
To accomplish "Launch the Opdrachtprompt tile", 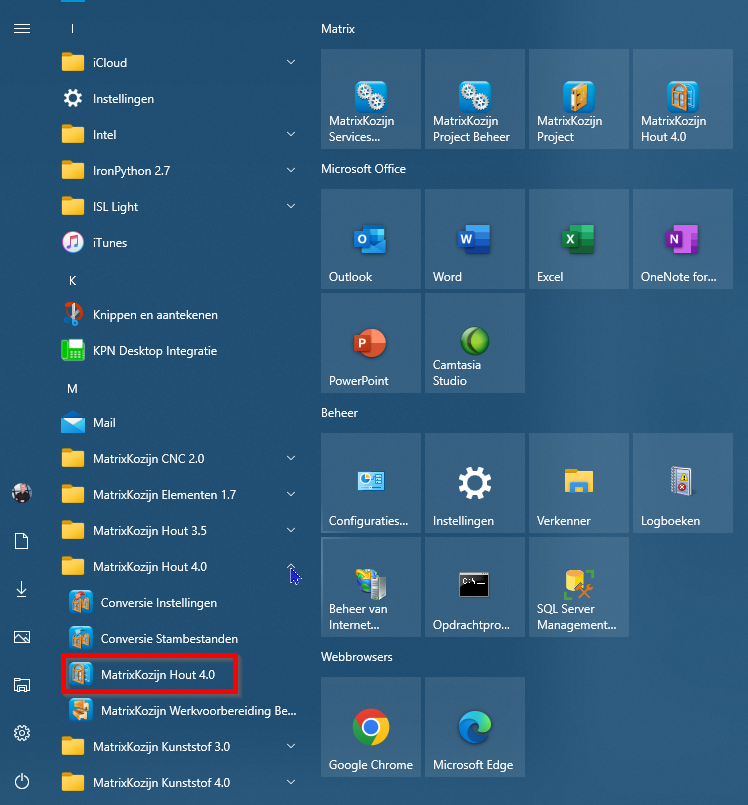I will pos(474,587).
